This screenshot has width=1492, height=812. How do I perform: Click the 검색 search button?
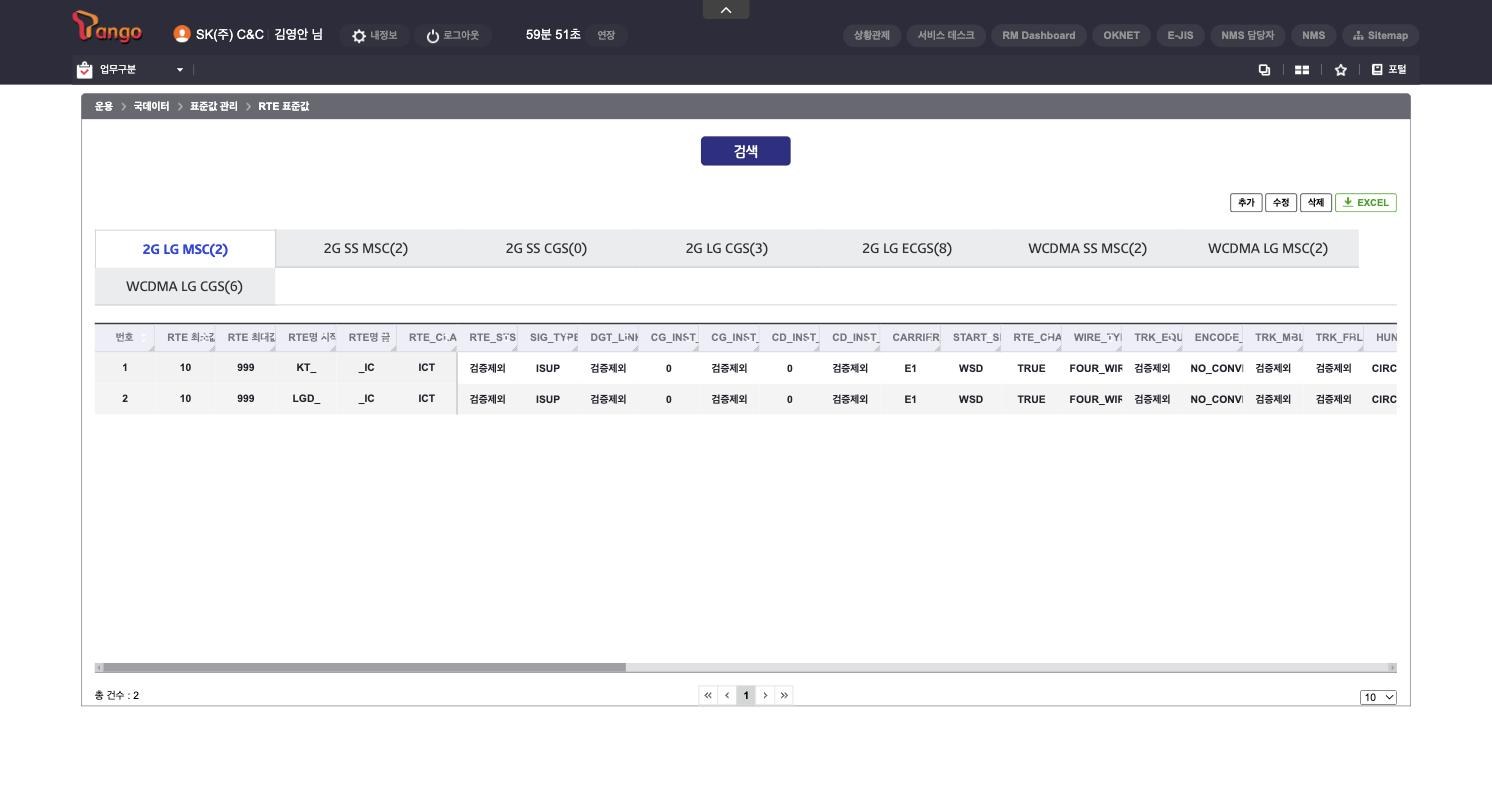tap(746, 151)
